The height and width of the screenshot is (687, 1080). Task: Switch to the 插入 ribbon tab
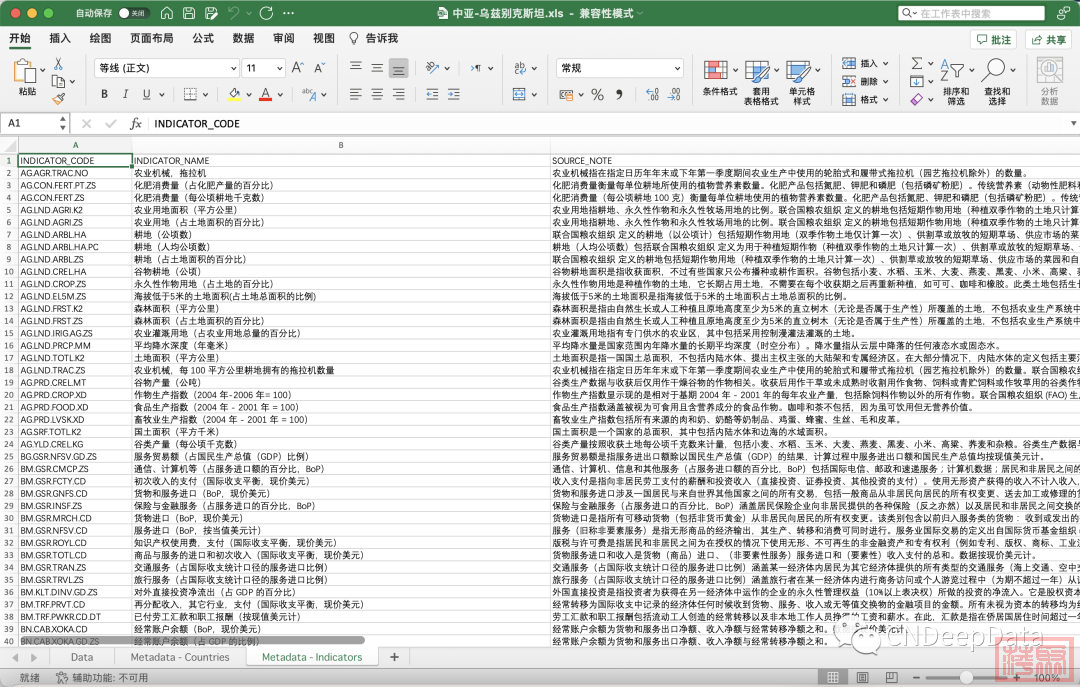(60, 38)
